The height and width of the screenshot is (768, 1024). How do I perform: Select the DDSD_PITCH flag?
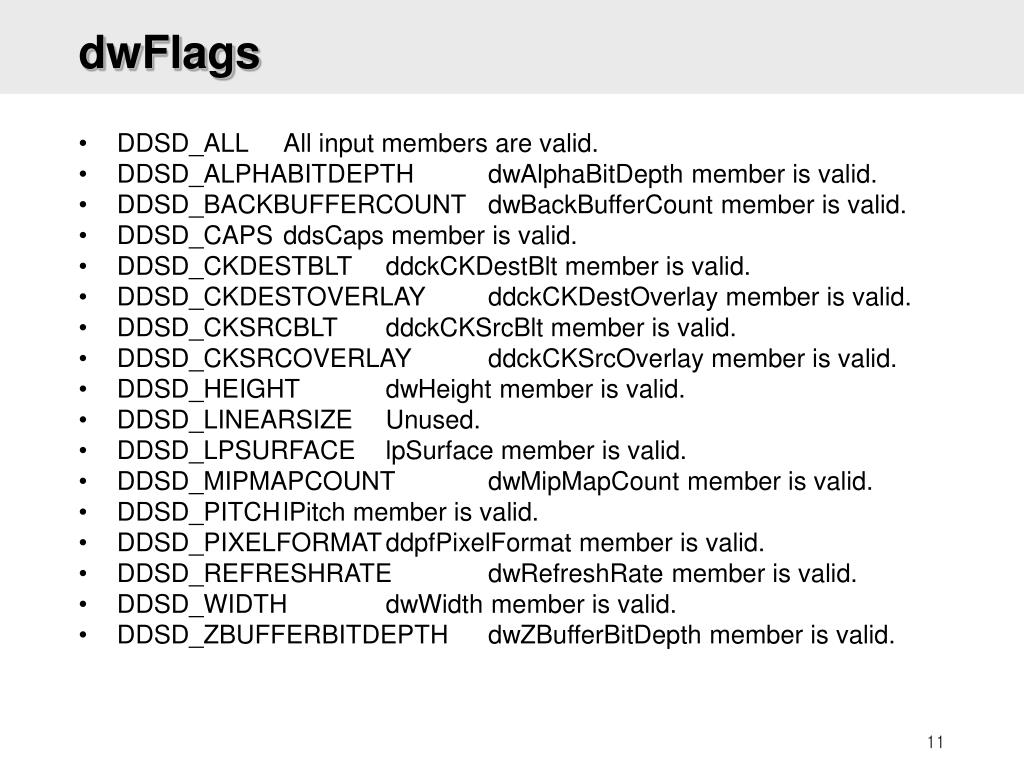[199, 511]
